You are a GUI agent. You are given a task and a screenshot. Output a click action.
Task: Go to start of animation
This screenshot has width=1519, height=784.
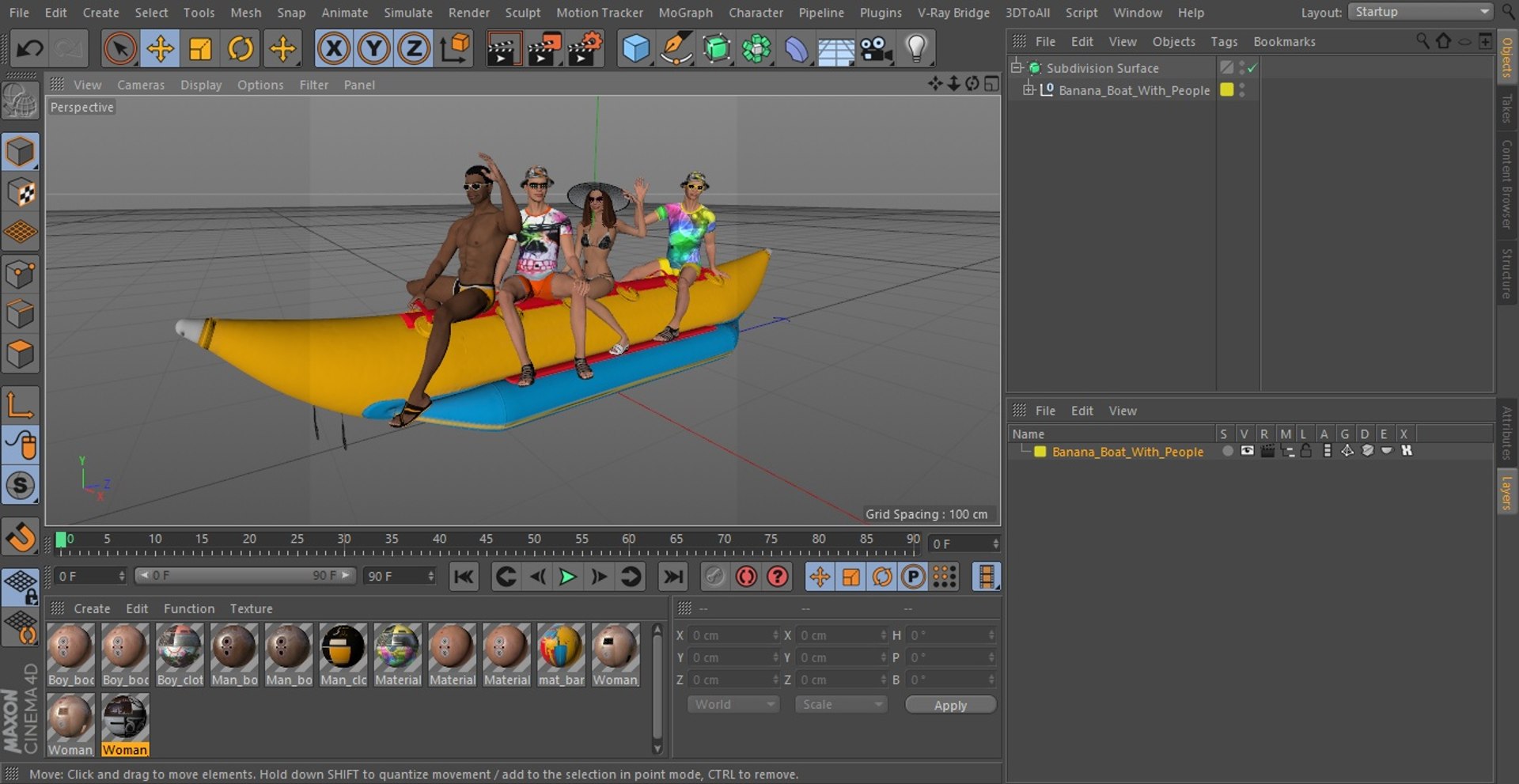(x=464, y=577)
